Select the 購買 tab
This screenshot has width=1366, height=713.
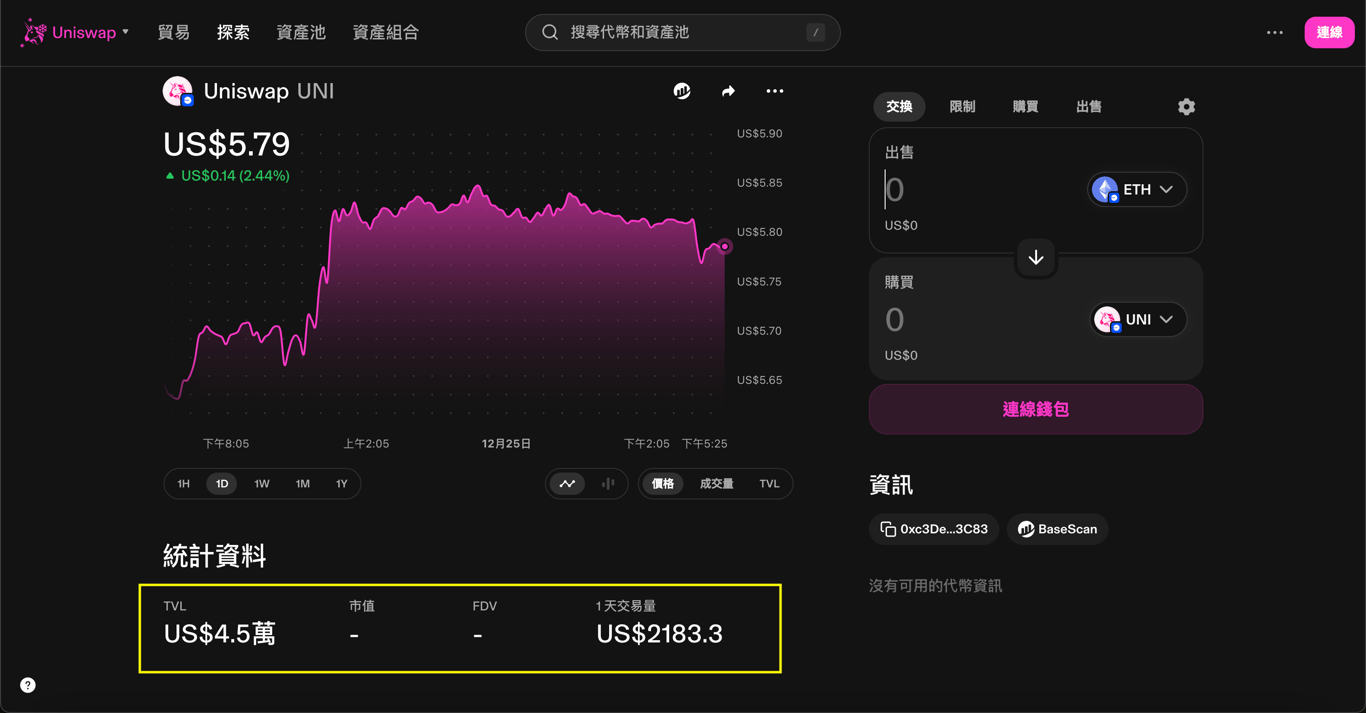(x=1025, y=106)
